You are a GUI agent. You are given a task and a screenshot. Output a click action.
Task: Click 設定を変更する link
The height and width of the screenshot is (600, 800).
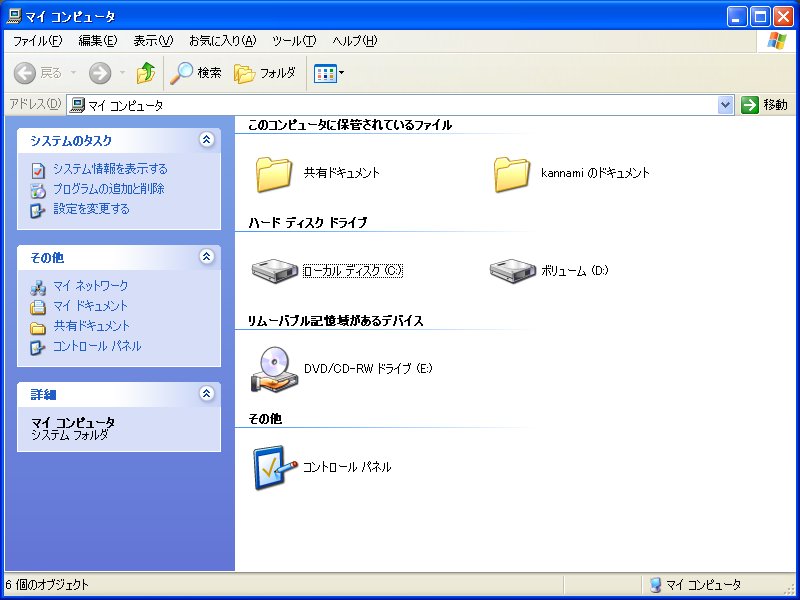(x=91, y=209)
